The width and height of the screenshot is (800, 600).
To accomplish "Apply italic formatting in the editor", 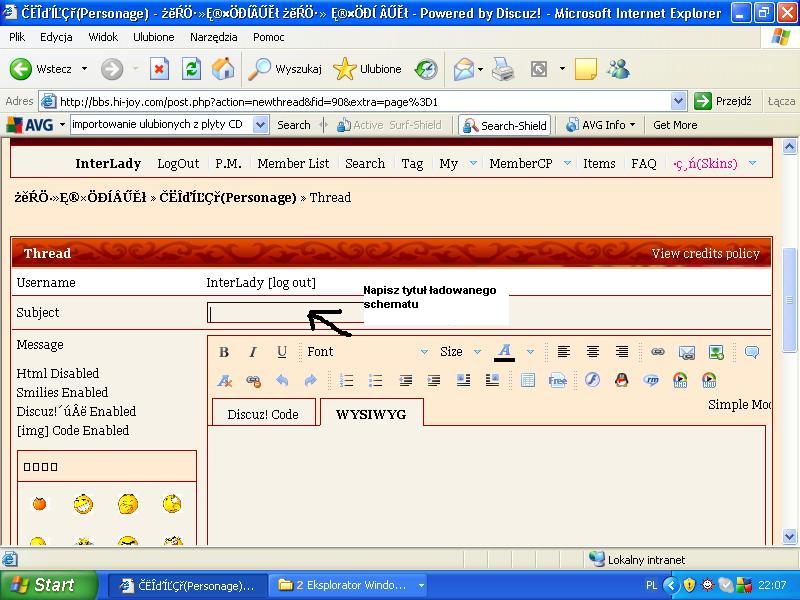I will pos(253,352).
